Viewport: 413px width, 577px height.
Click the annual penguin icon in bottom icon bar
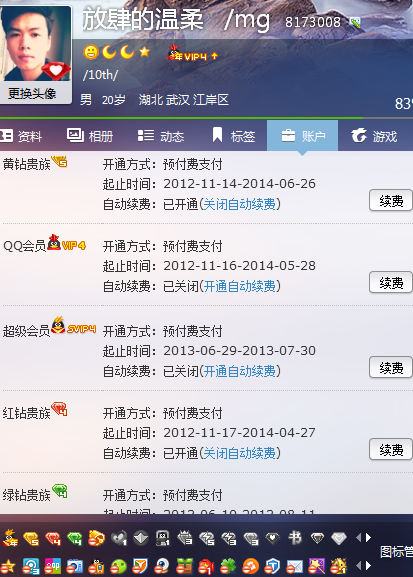[x=10, y=538]
